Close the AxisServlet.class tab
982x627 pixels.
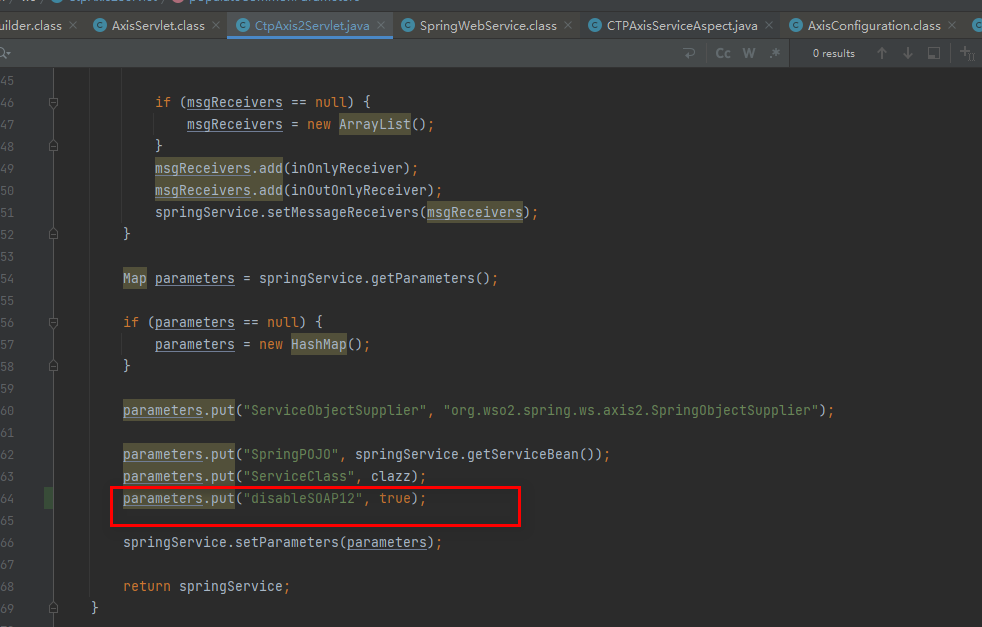pyautogui.click(x=216, y=25)
